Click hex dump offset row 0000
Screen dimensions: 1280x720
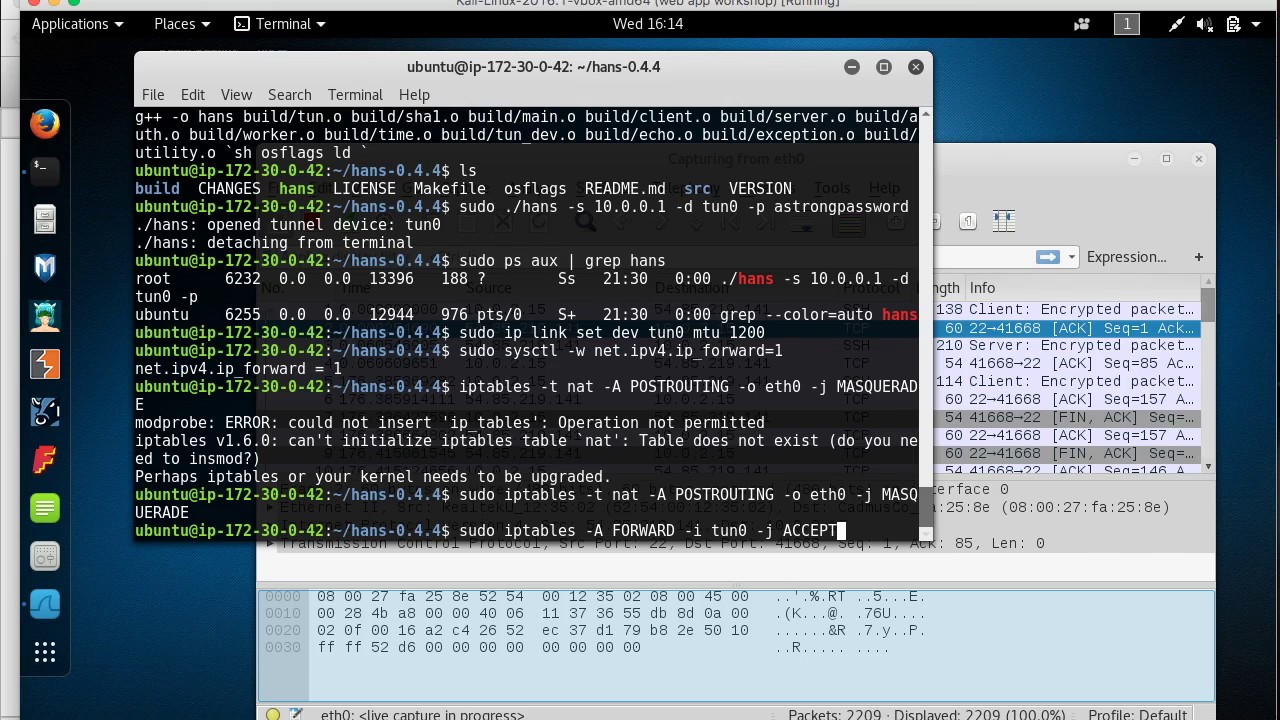(282, 596)
